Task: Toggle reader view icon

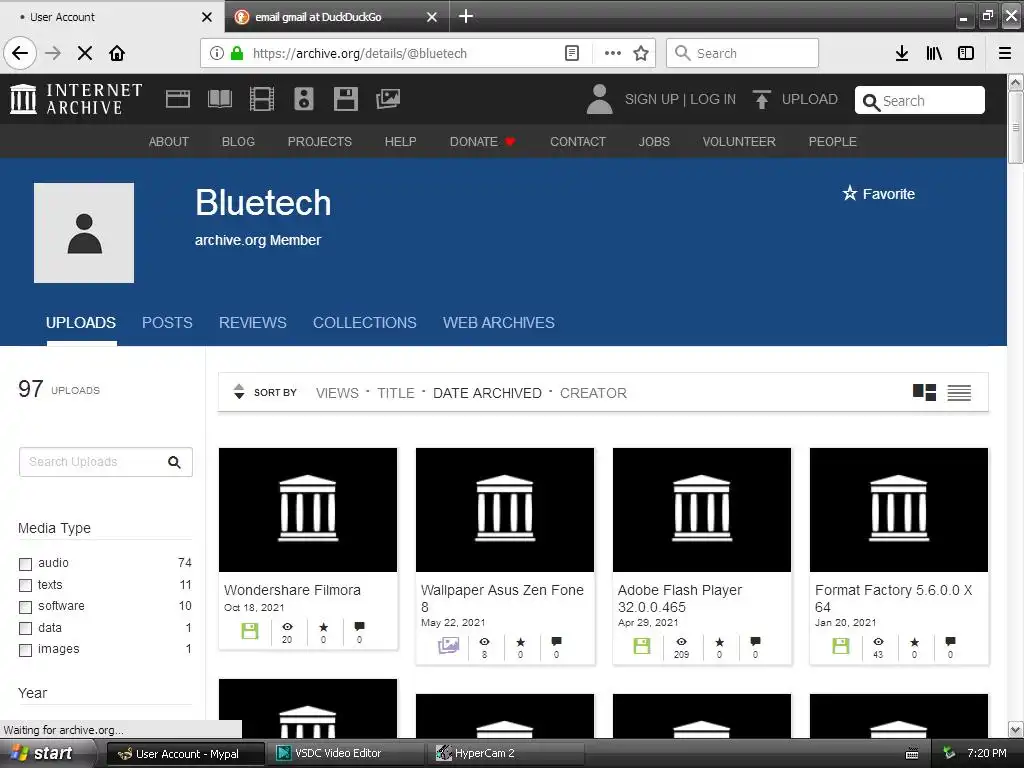Action: pyautogui.click(x=571, y=54)
